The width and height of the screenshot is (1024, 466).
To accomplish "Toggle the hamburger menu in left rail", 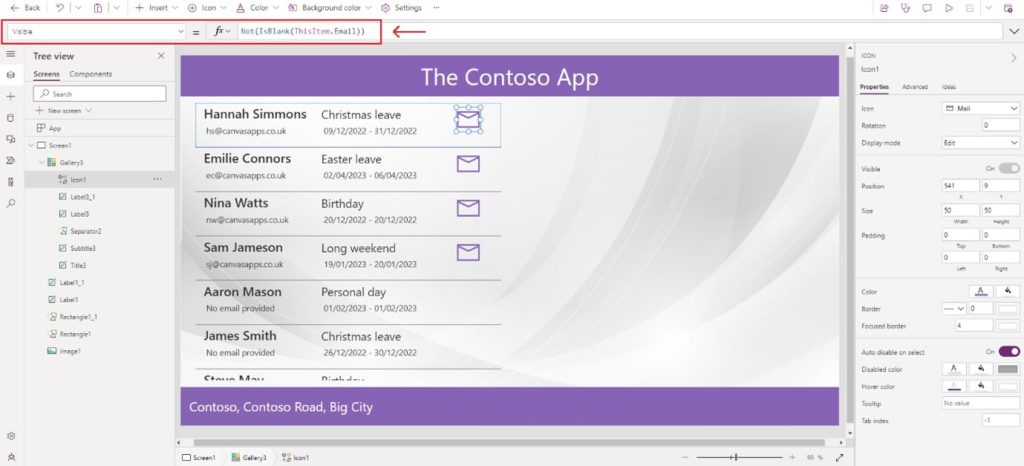I will [x=10, y=54].
